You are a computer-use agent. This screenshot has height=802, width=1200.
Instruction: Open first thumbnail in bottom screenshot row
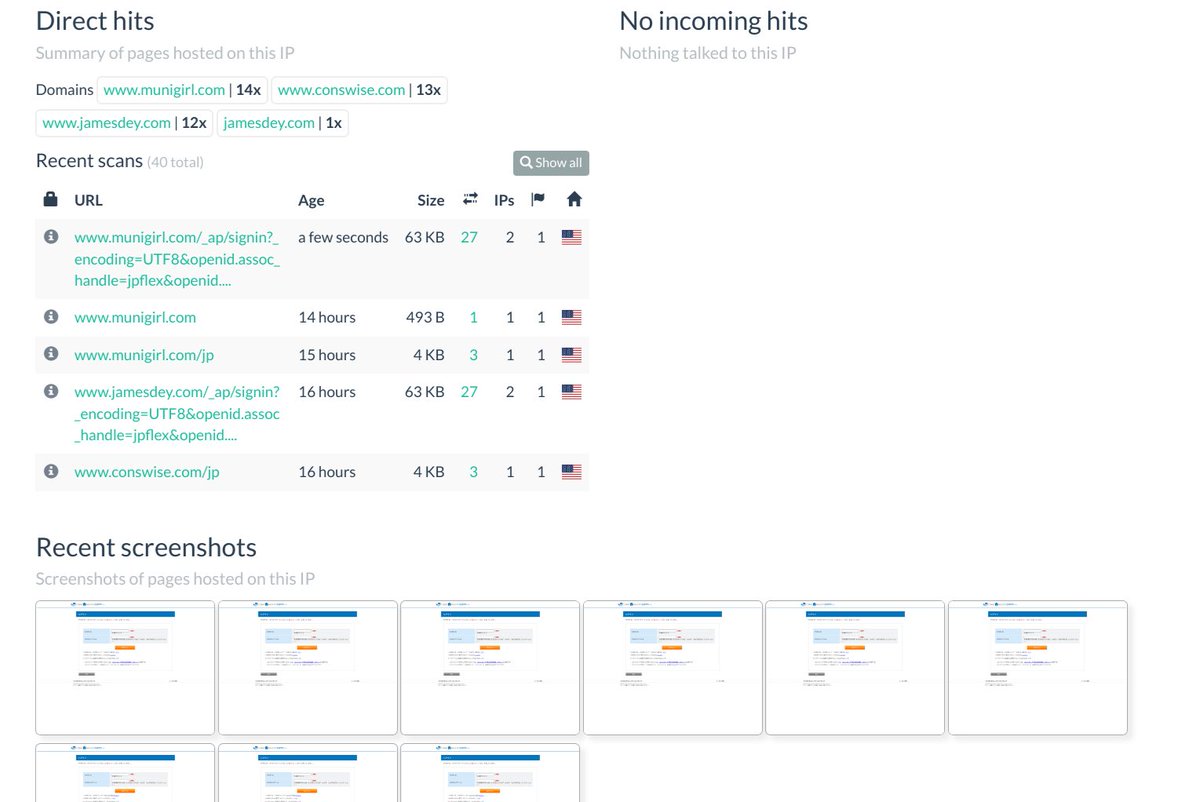click(125, 773)
